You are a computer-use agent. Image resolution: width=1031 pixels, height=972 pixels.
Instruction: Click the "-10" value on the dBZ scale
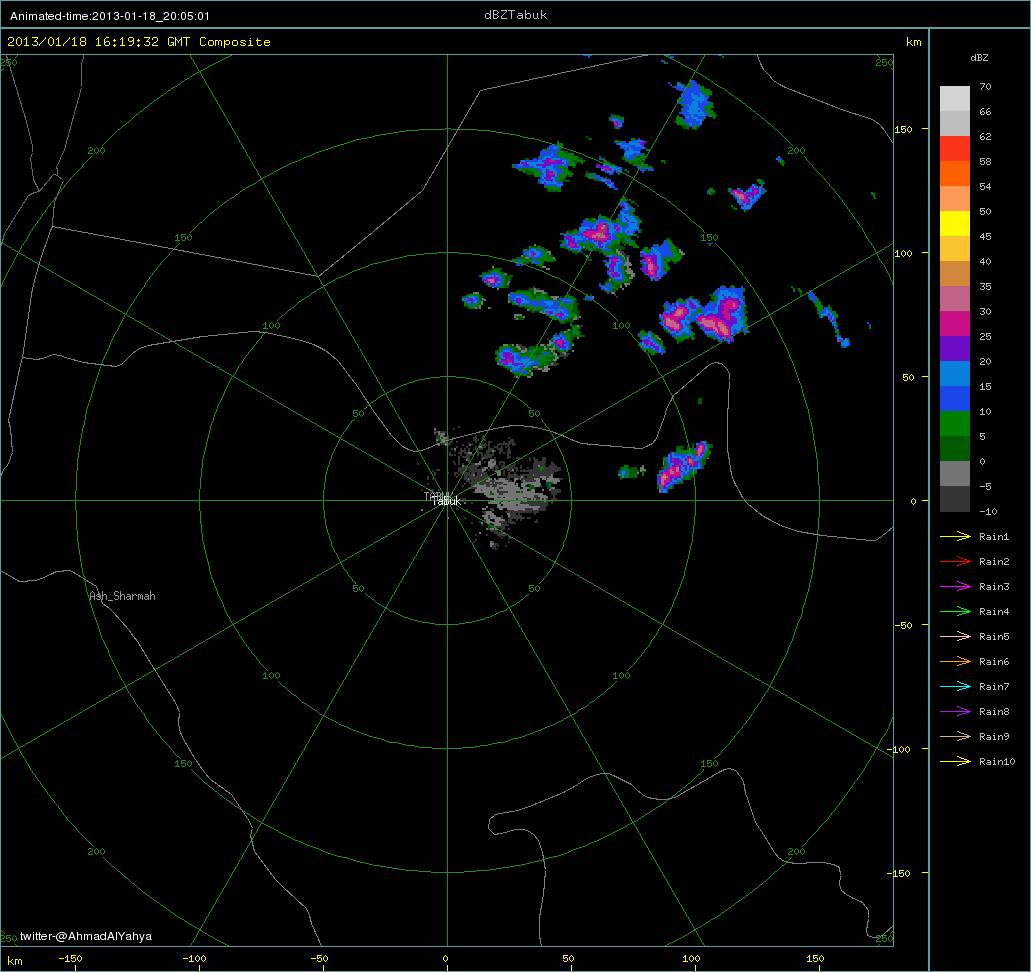click(988, 511)
